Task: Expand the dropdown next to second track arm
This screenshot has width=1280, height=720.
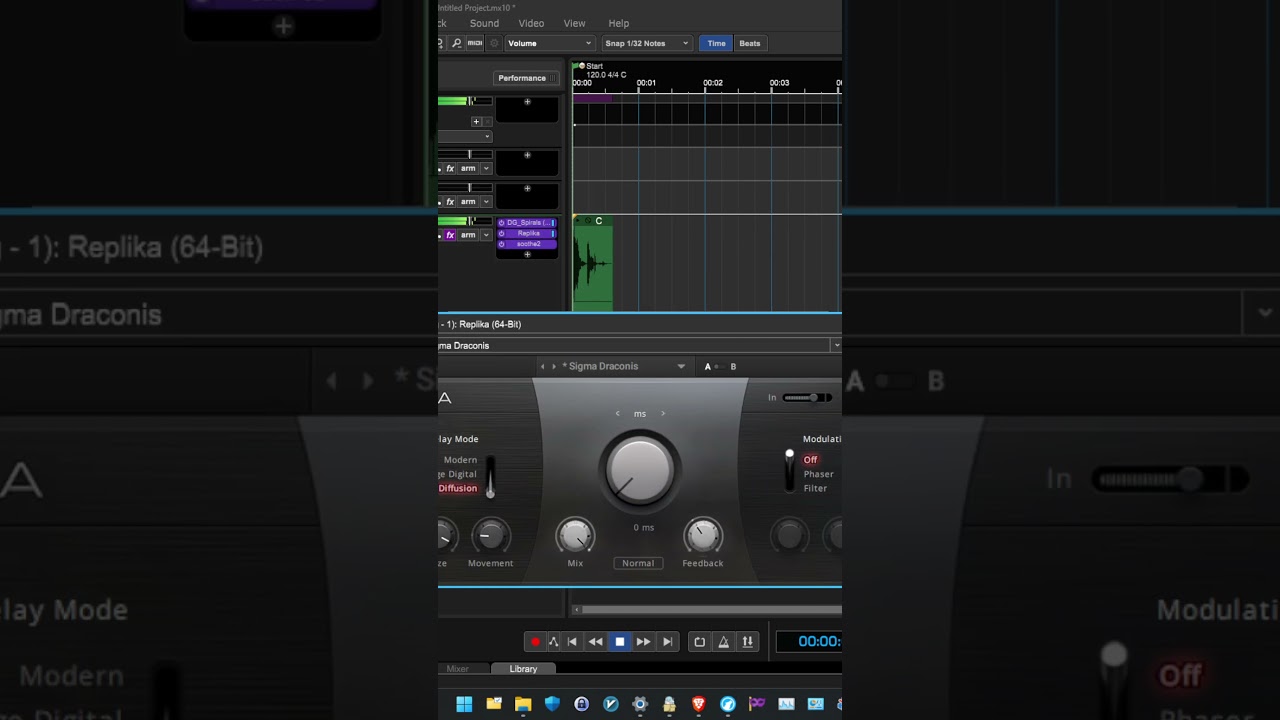Action: [486, 168]
